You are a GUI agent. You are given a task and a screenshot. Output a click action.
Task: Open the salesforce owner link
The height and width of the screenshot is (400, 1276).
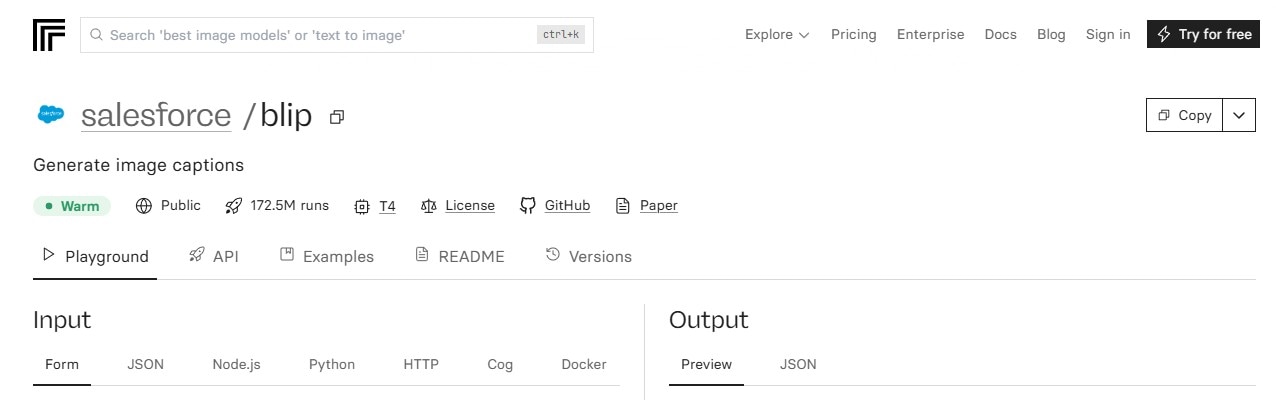pyautogui.click(x=156, y=115)
